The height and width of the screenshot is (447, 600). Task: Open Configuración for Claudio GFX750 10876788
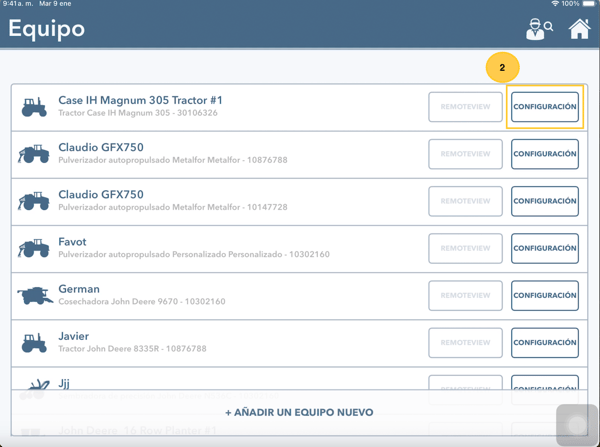545,154
